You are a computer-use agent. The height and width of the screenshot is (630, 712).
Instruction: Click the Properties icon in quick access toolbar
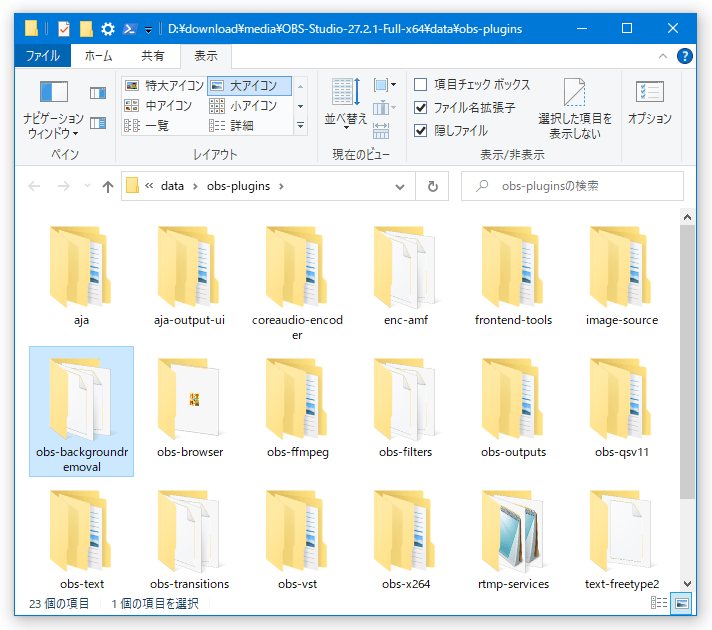click(64, 29)
